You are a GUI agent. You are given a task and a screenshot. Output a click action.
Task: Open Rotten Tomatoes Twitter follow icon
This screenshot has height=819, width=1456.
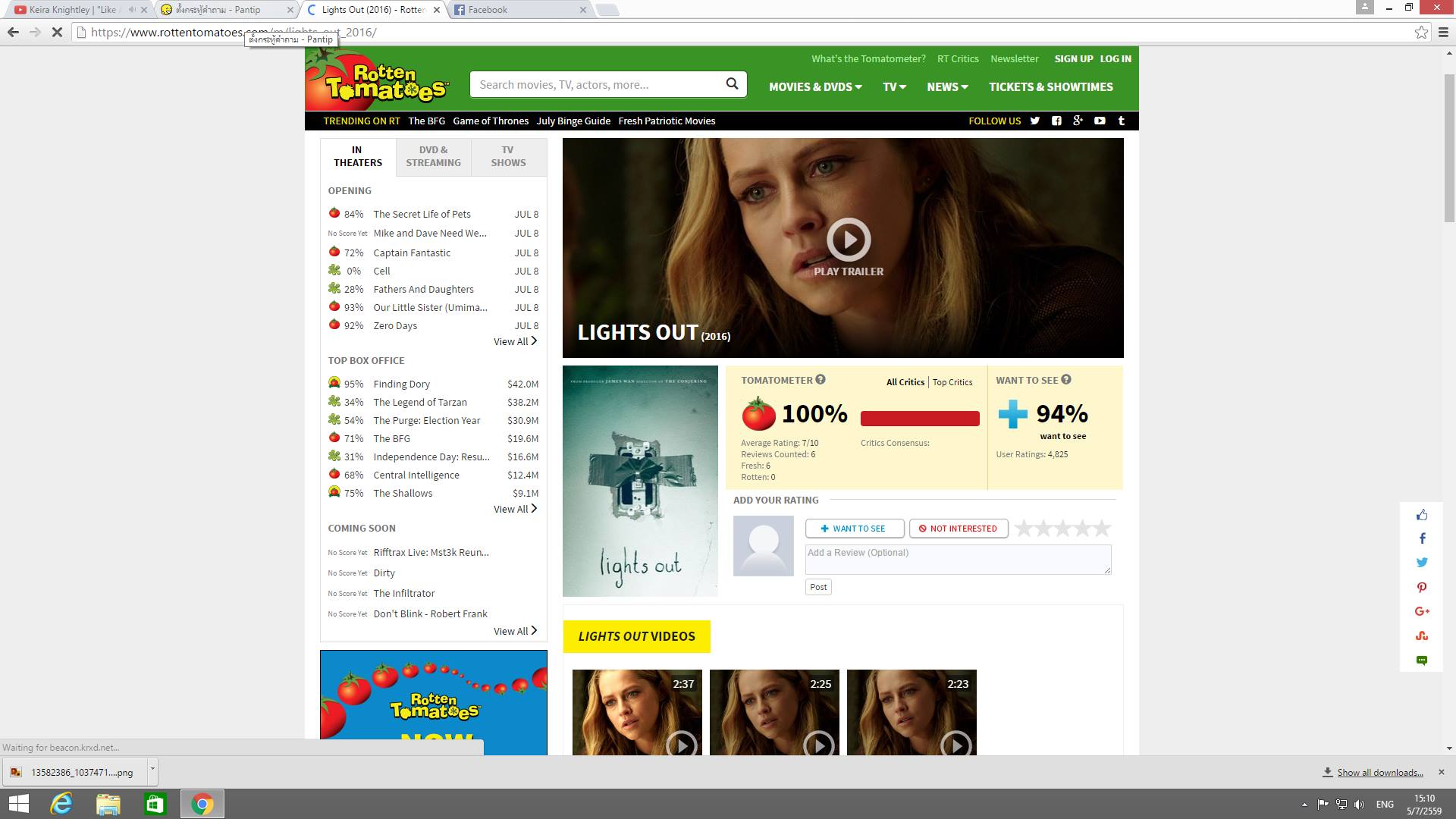(x=1034, y=121)
